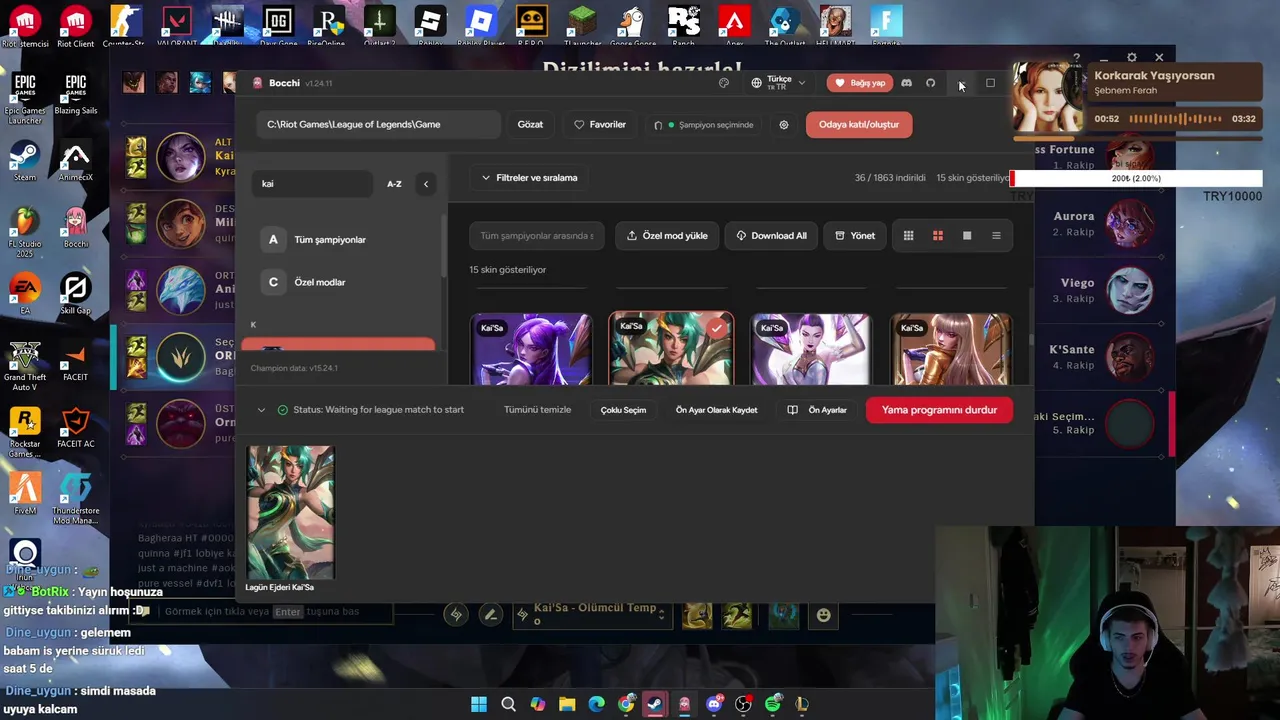The image size is (1280, 720).
Task: Collapse the champion sidebar with arrow button
Action: coord(426,184)
